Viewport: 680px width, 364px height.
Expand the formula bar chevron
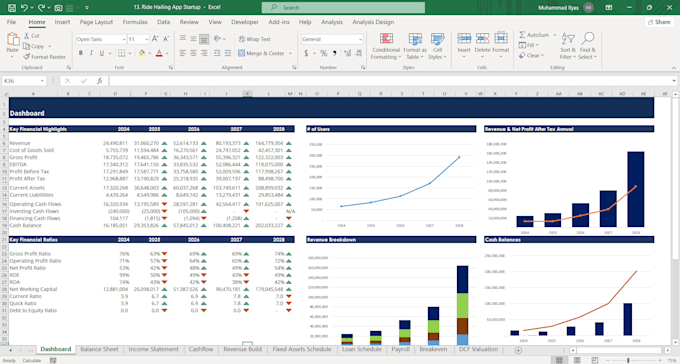click(674, 81)
